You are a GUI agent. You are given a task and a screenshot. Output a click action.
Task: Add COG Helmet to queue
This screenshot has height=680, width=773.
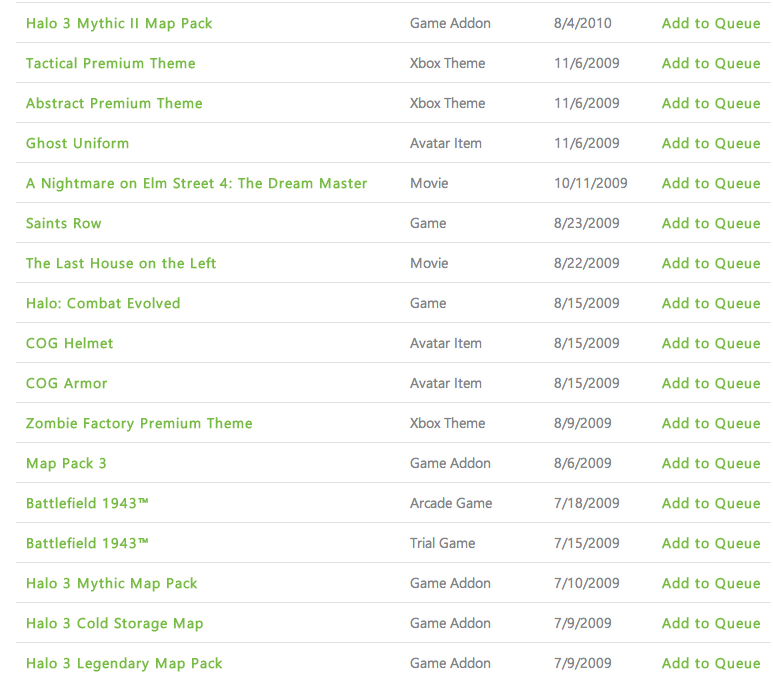tap(711, 343)
